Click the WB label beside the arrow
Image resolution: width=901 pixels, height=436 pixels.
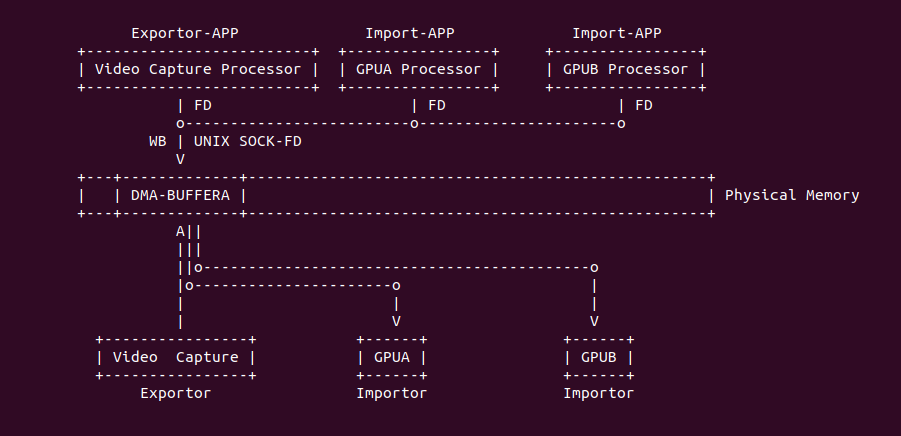click(158, 141)
